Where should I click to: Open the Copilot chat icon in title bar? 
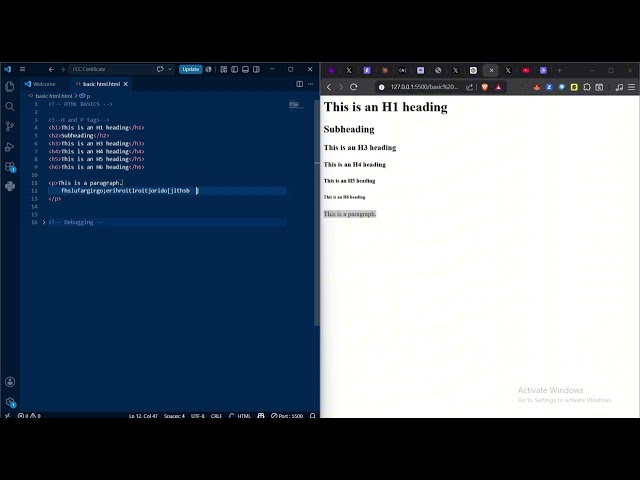160,69
